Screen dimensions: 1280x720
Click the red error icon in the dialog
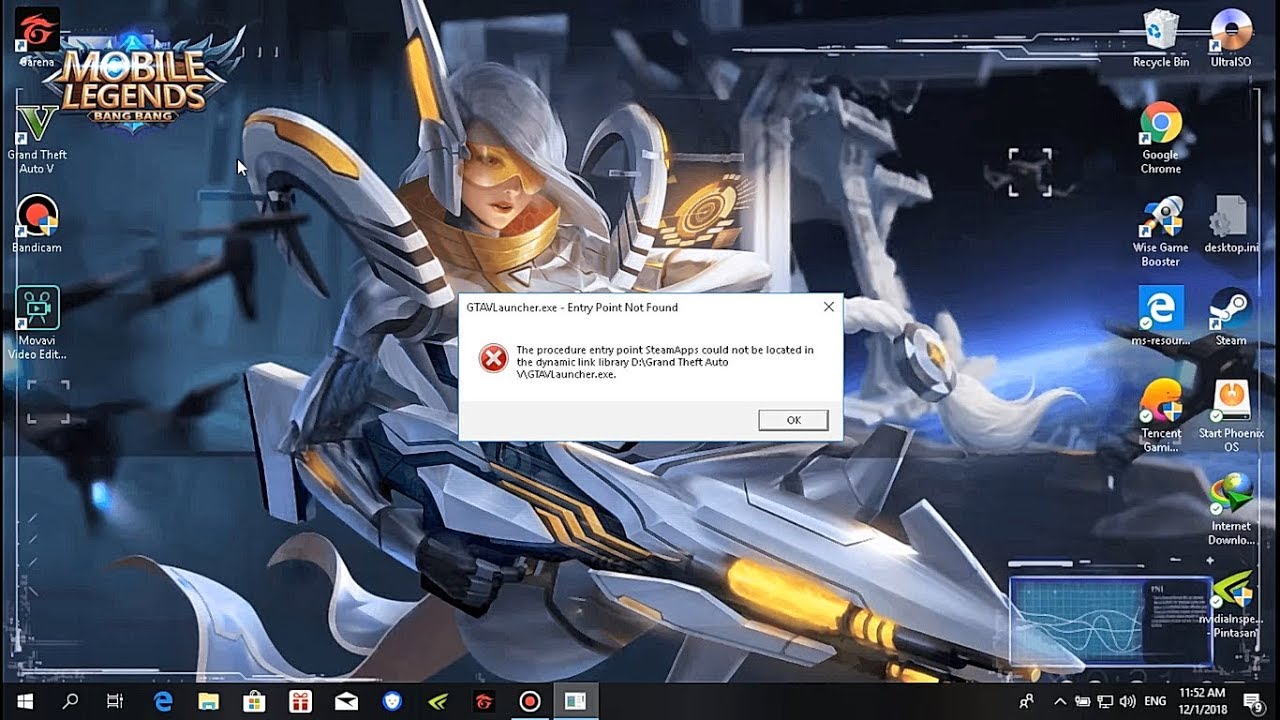pyautogui.click(x=493, y=357)
